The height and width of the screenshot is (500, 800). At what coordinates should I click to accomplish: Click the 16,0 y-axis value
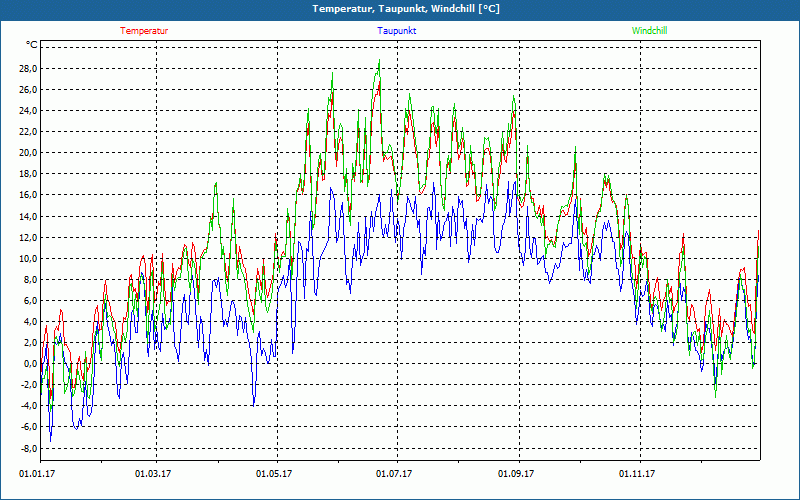click(x=28, y=195)
